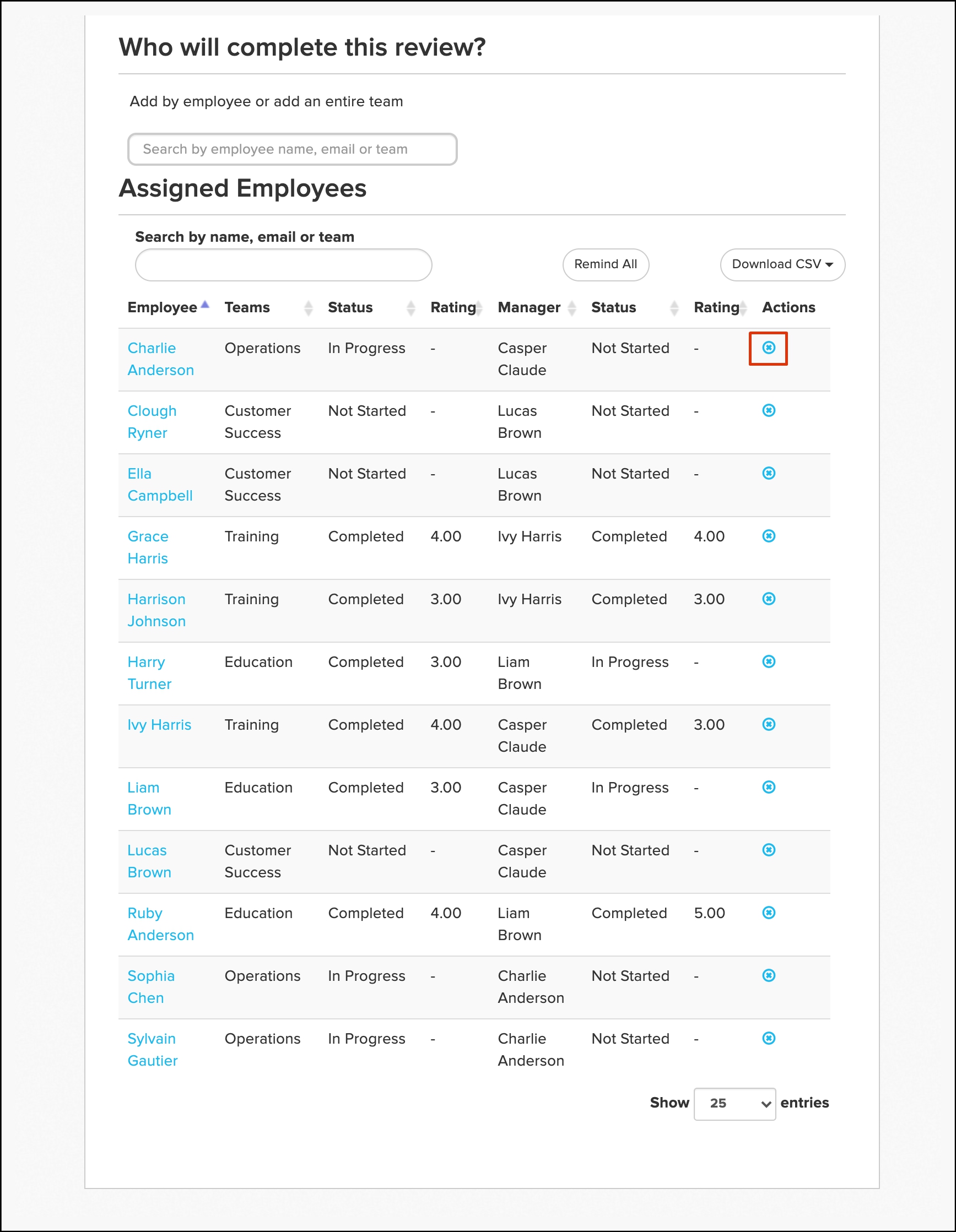Screen dimensions: 956x1232
Task: Remove Ella Campbell using the row's X icon
Action: pyautogui.click(x=768, y=473)
